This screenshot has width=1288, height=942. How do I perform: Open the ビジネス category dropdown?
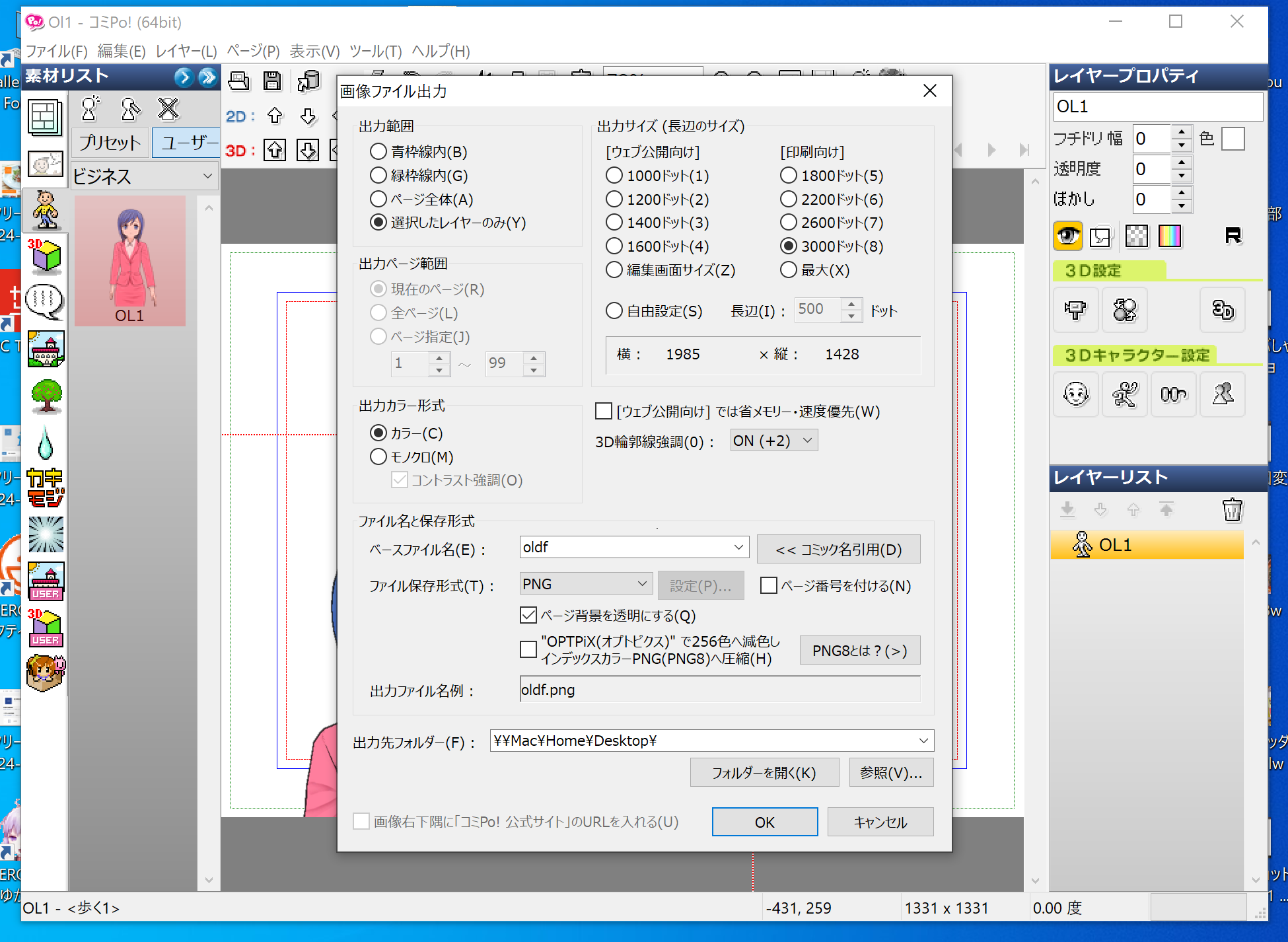[143, 176]
